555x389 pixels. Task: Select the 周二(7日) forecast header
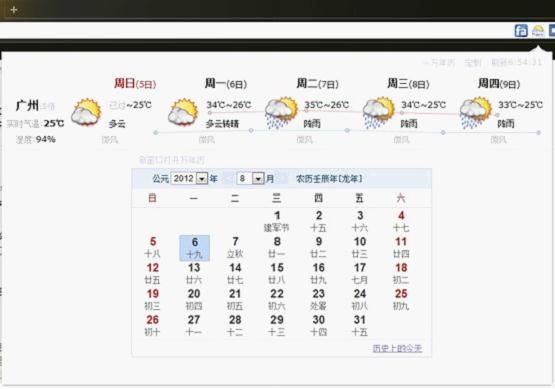pyautogui.click(x=317, y=84)
